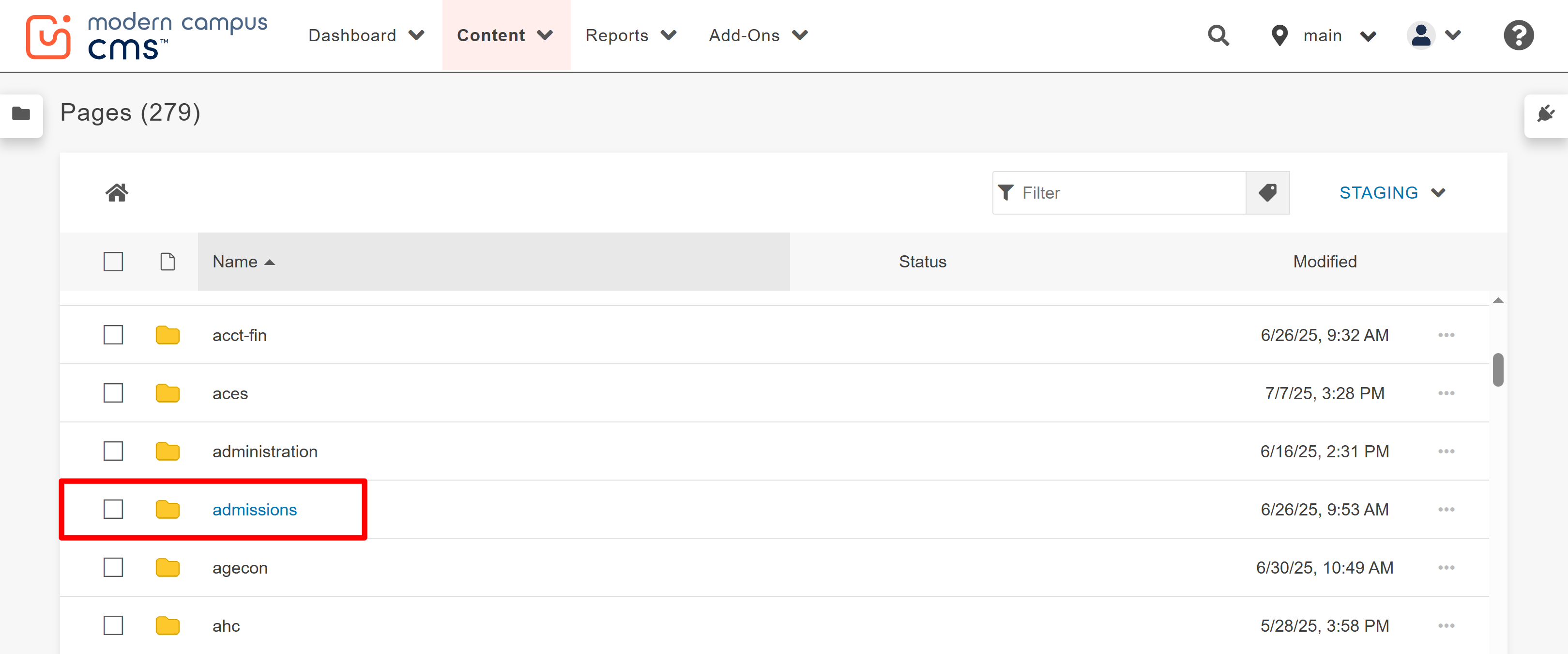Click the search magnifier icon

pyautogui.click(x=1218, y=35)
